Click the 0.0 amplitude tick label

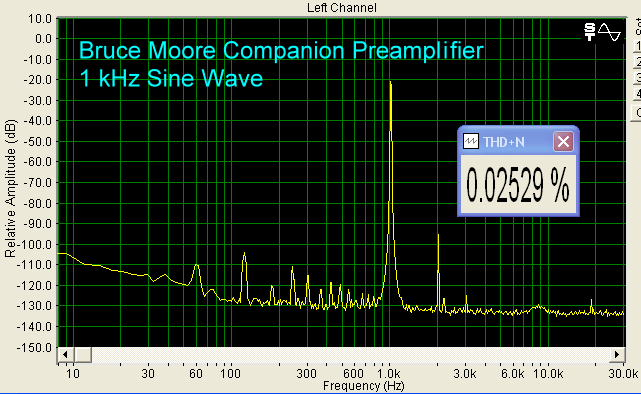[44, 39]
